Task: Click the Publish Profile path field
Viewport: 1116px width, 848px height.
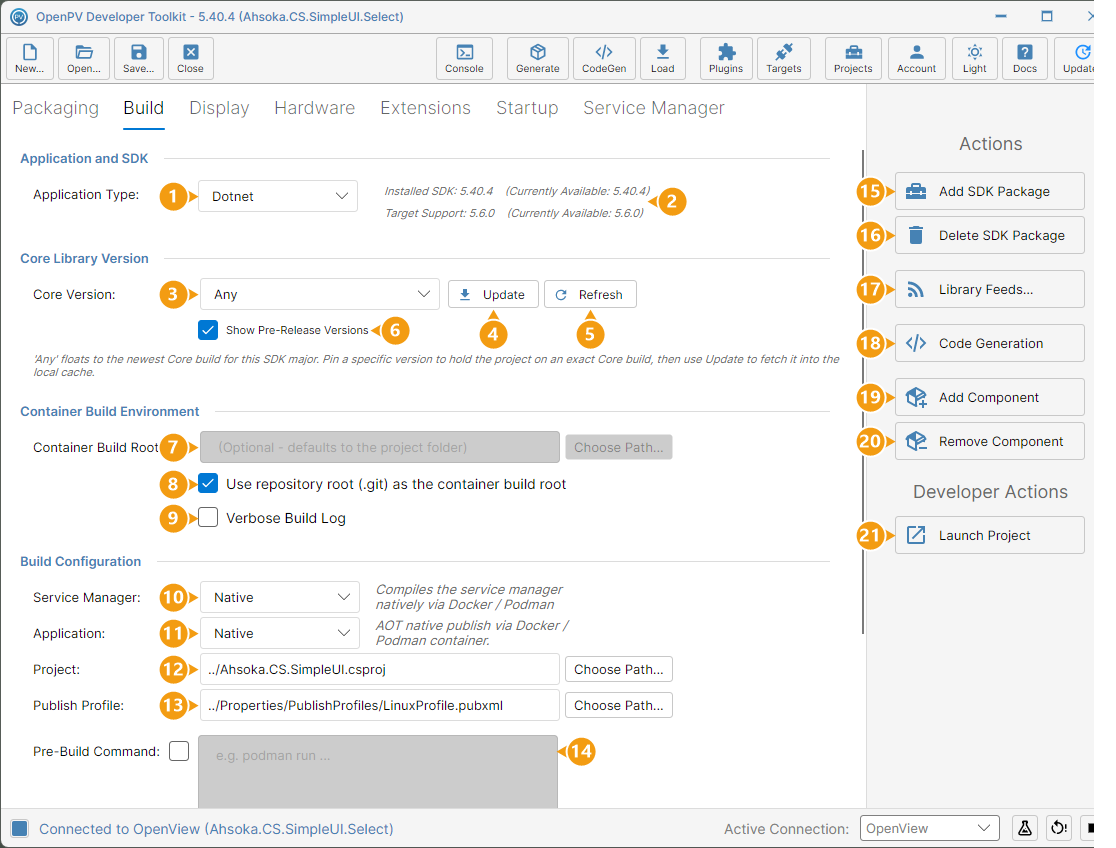Action: 379,706
